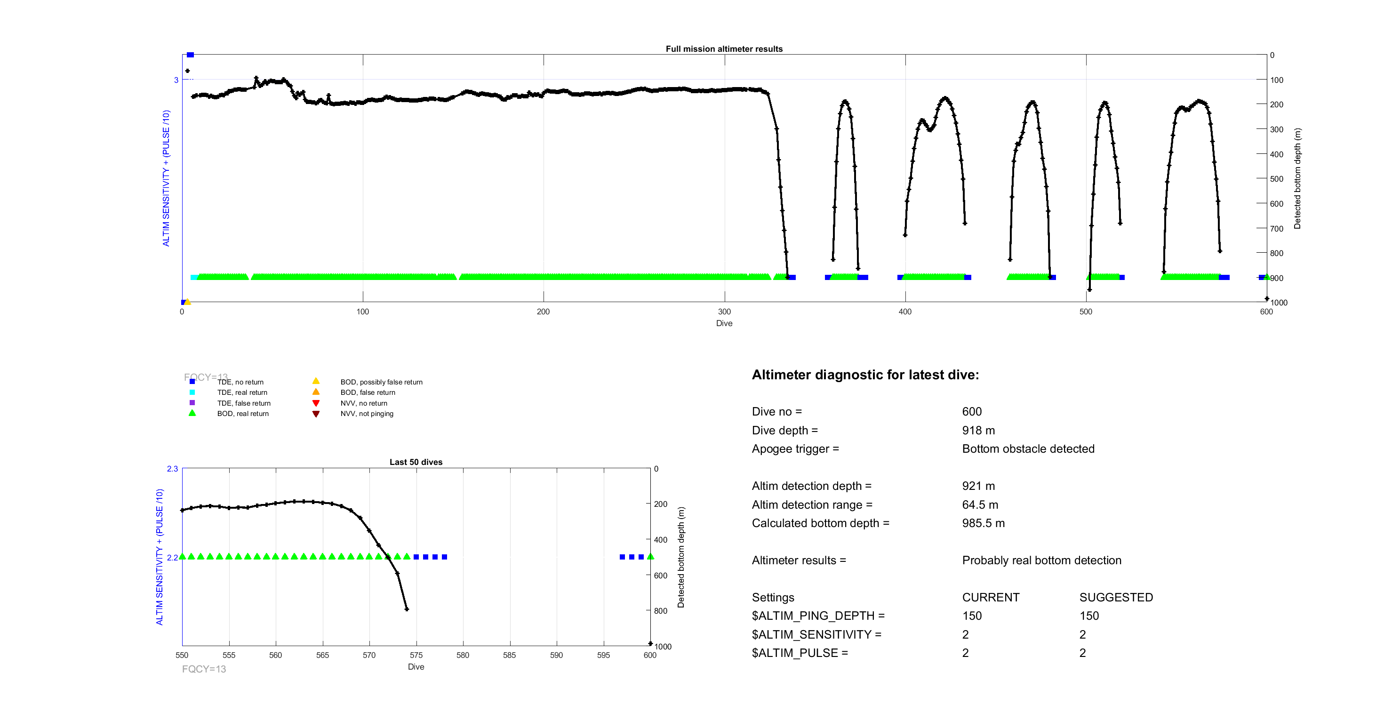Viewport: 1400px width, 726px height.
Task: Click the black data point at dive 600 in the last 50 dives plot
Action: pyautogui.click(x=650, y=644)
